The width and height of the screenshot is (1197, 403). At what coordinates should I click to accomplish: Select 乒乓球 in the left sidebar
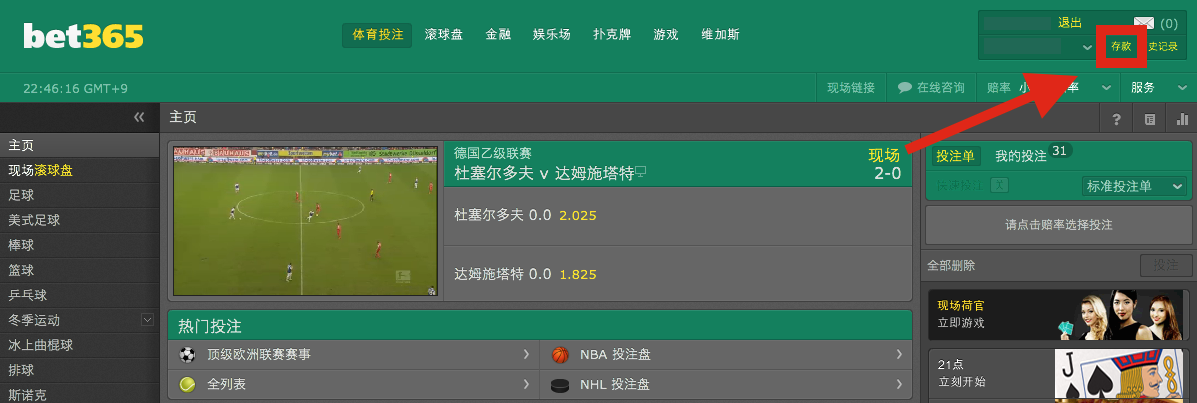tap(79, 295)
